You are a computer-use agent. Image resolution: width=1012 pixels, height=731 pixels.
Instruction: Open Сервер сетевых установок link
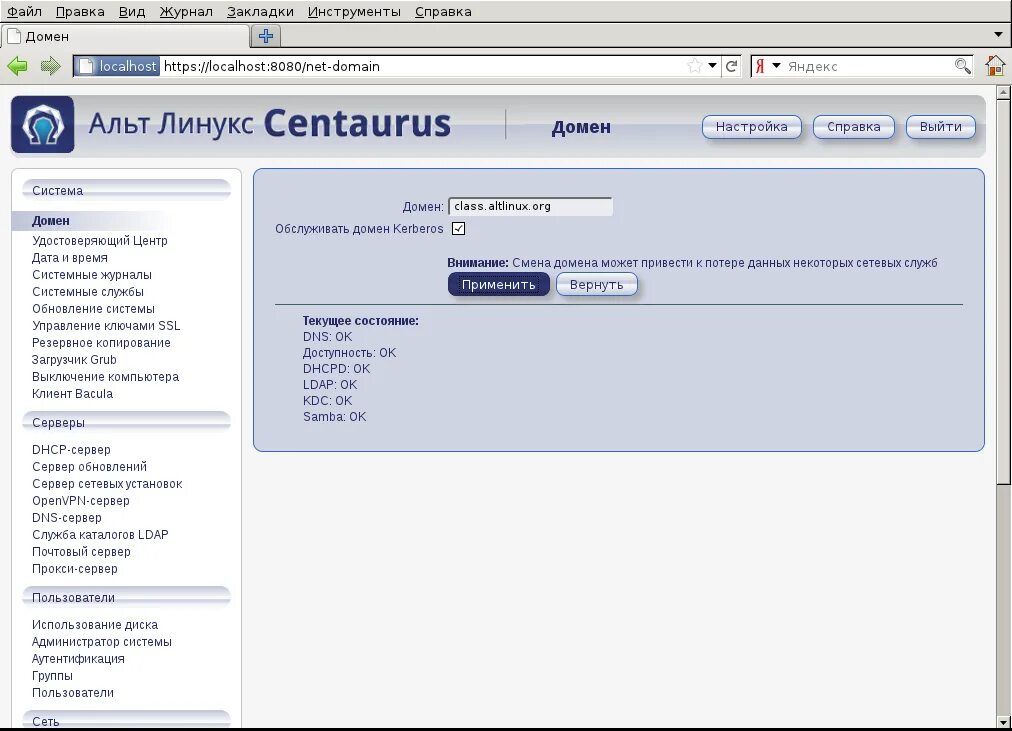click(107, 484)
